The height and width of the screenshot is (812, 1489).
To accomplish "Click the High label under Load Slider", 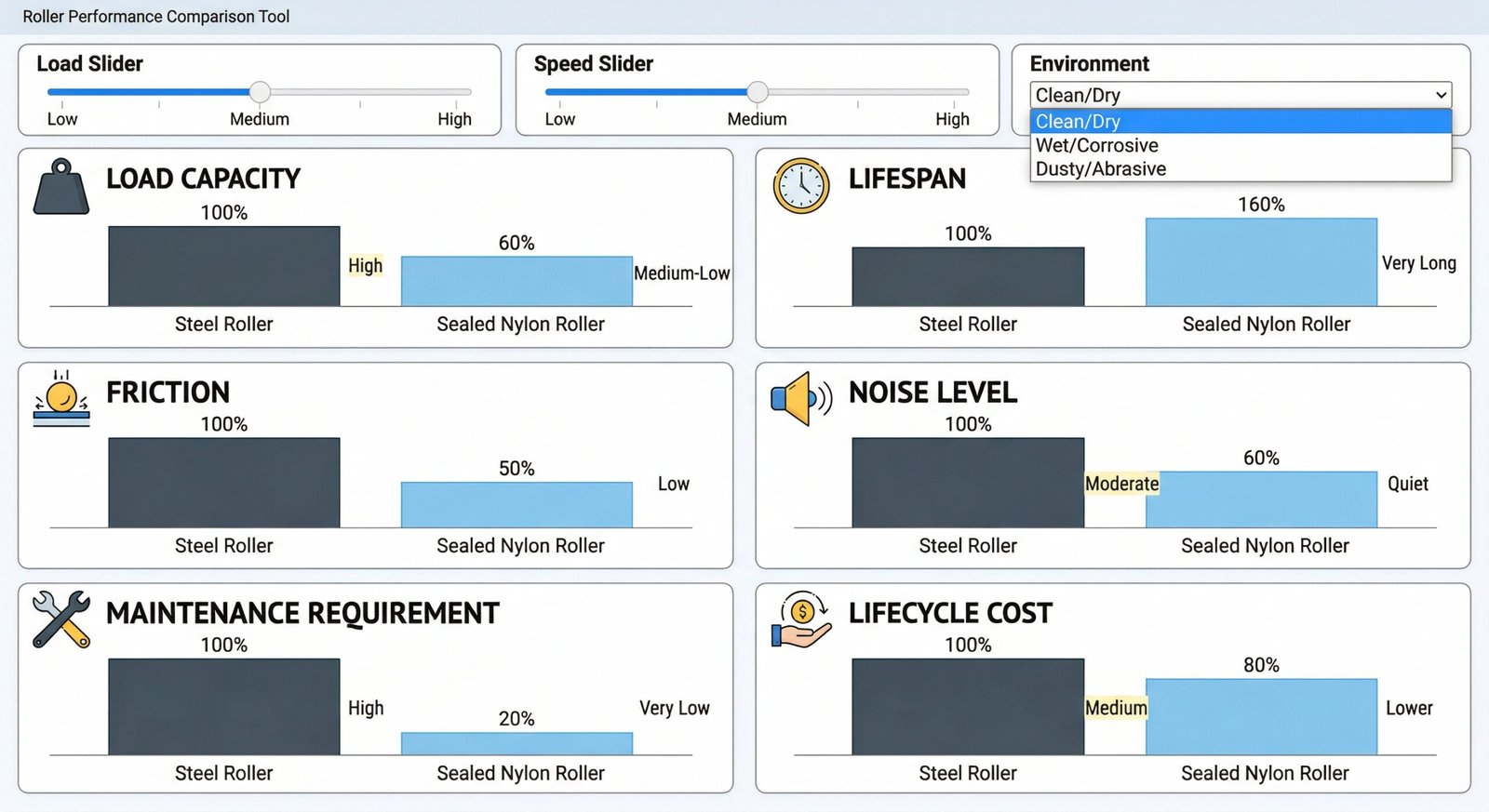I will point(454,119).
